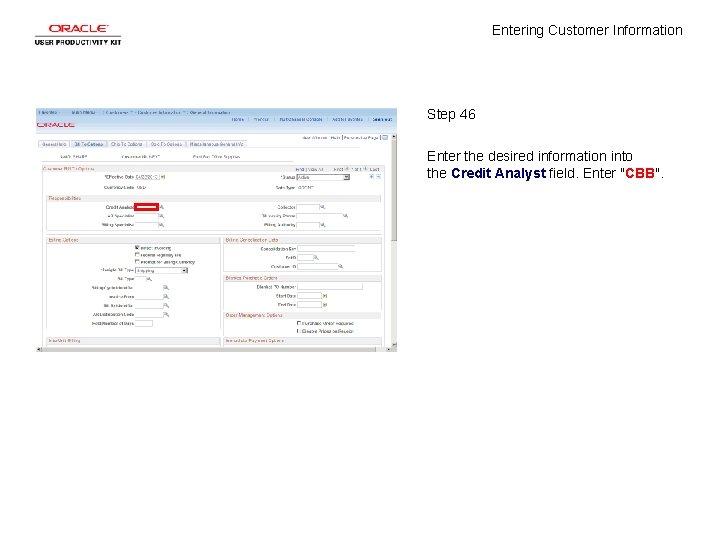Click into the Blanket PO Number field
720x540 pixels.
point(330,287)
